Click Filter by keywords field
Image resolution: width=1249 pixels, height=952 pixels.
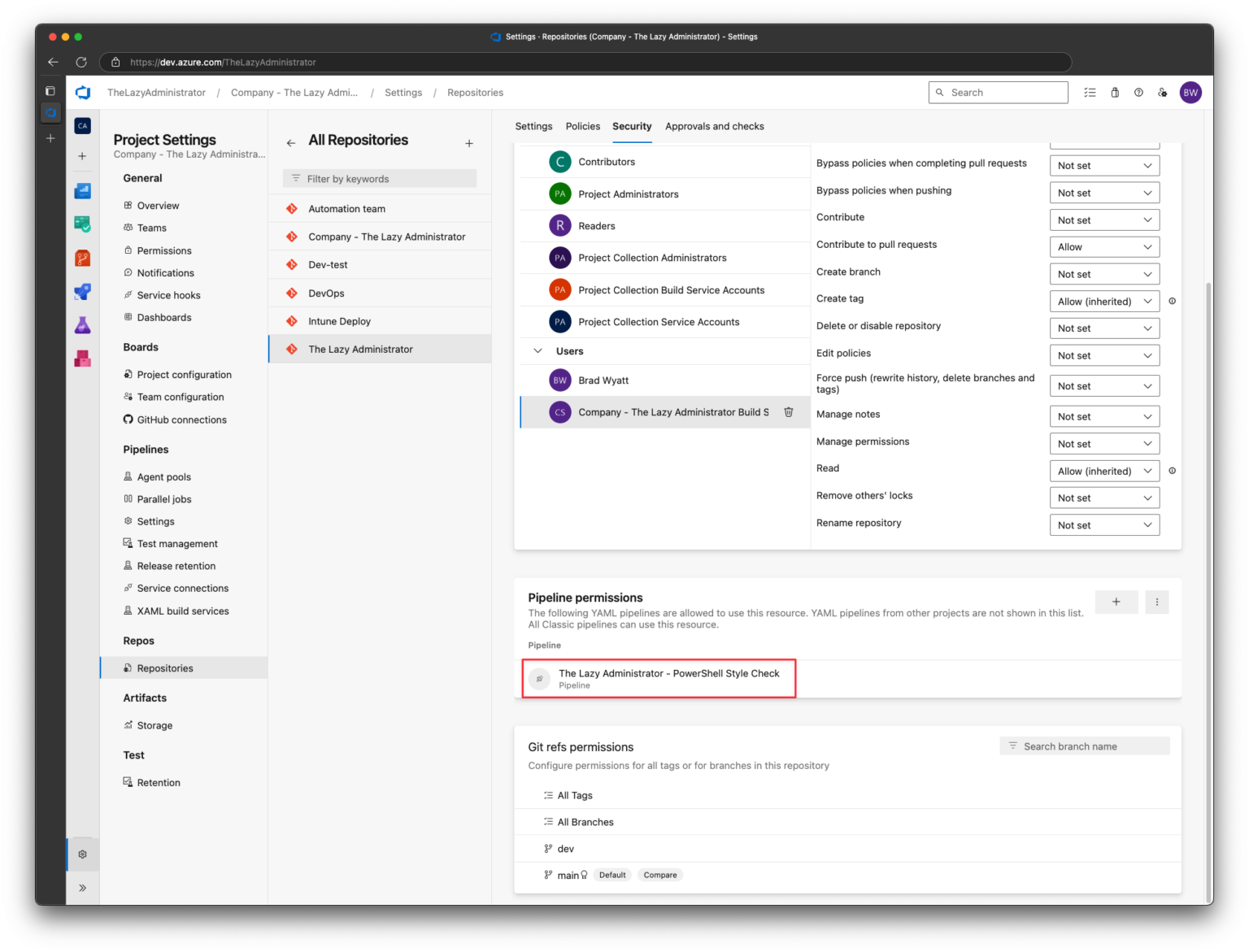click(380, 179)
